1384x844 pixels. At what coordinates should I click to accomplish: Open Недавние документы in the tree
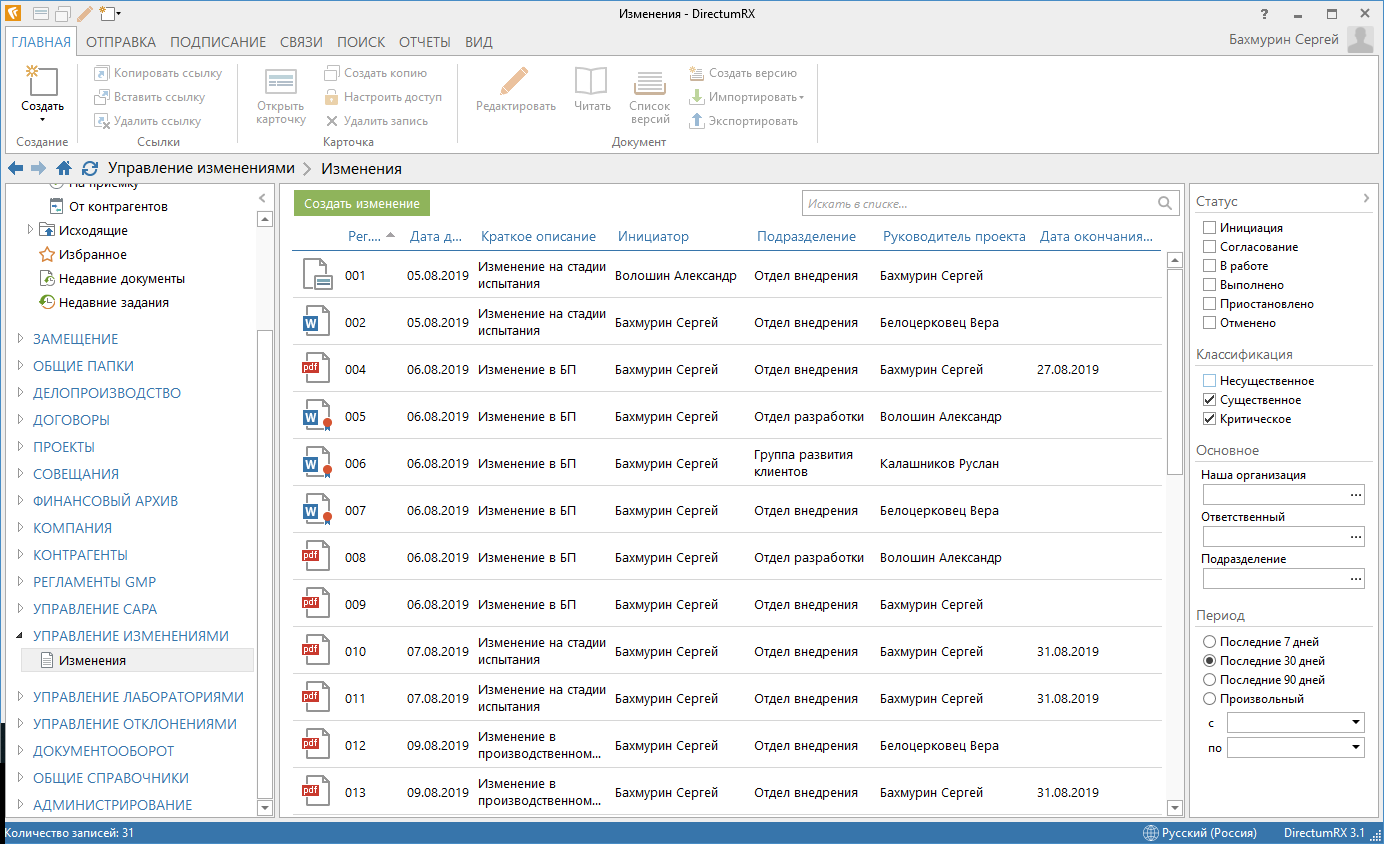[x=111, y=278]
